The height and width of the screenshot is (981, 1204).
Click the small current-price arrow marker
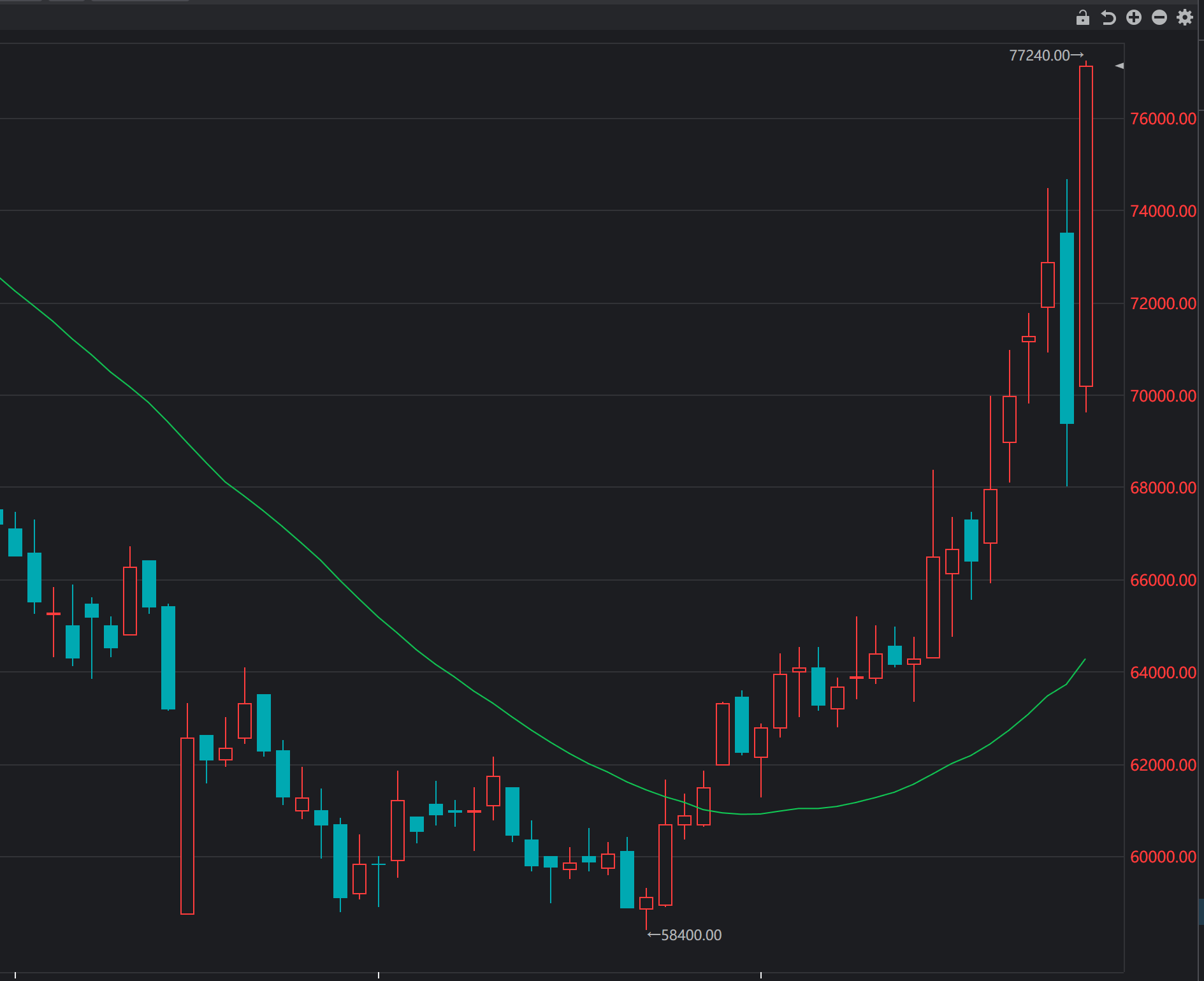(x=1119, y=66)
